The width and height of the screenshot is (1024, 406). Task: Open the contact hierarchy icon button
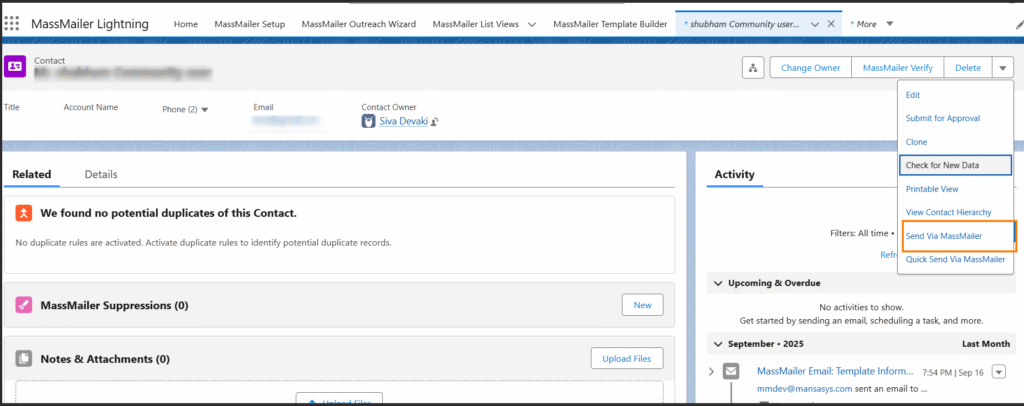pos(752,67)
